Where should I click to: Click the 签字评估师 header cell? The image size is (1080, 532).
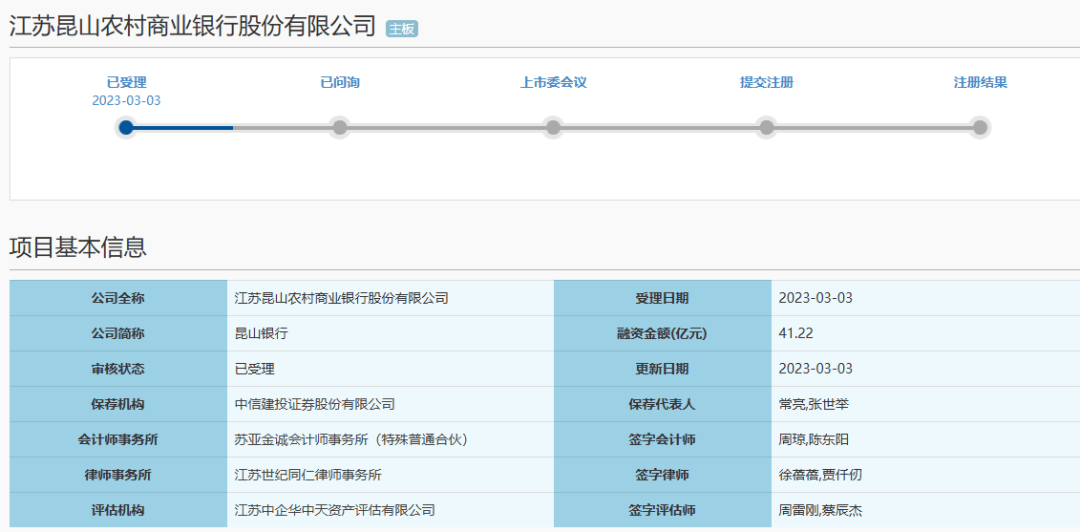click(x=662, y=510)
